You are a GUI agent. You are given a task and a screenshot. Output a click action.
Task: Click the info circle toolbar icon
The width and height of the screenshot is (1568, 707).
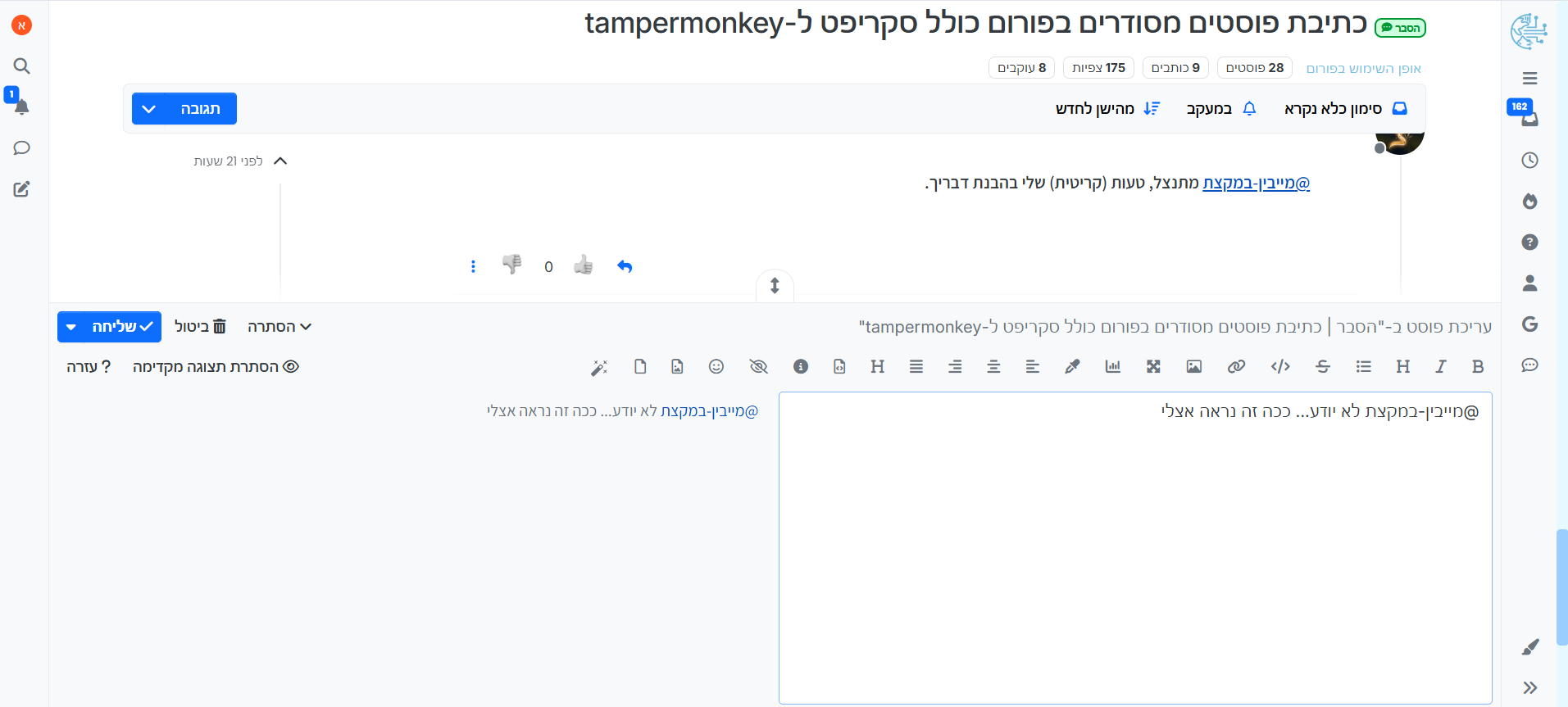[x=801, y=367]
